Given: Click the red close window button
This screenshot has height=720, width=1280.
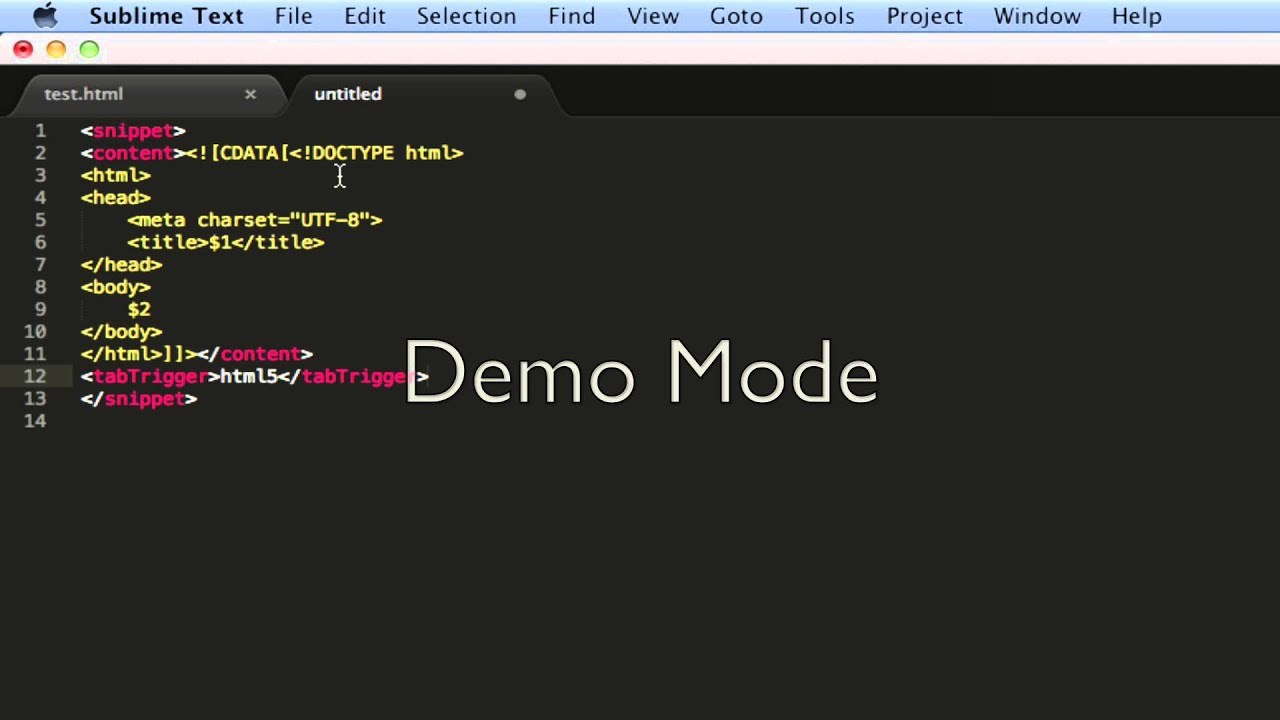Looking at the screenshot, I should [x=23, y=49].
